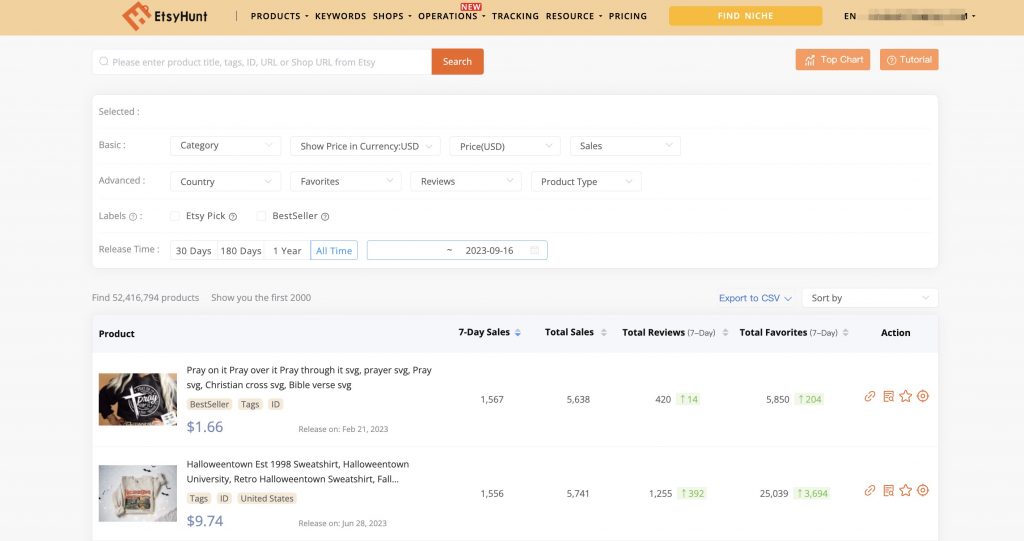
Task: Click ID tag on Halloweentown Sweatshirt product
Action: point(224,499)
